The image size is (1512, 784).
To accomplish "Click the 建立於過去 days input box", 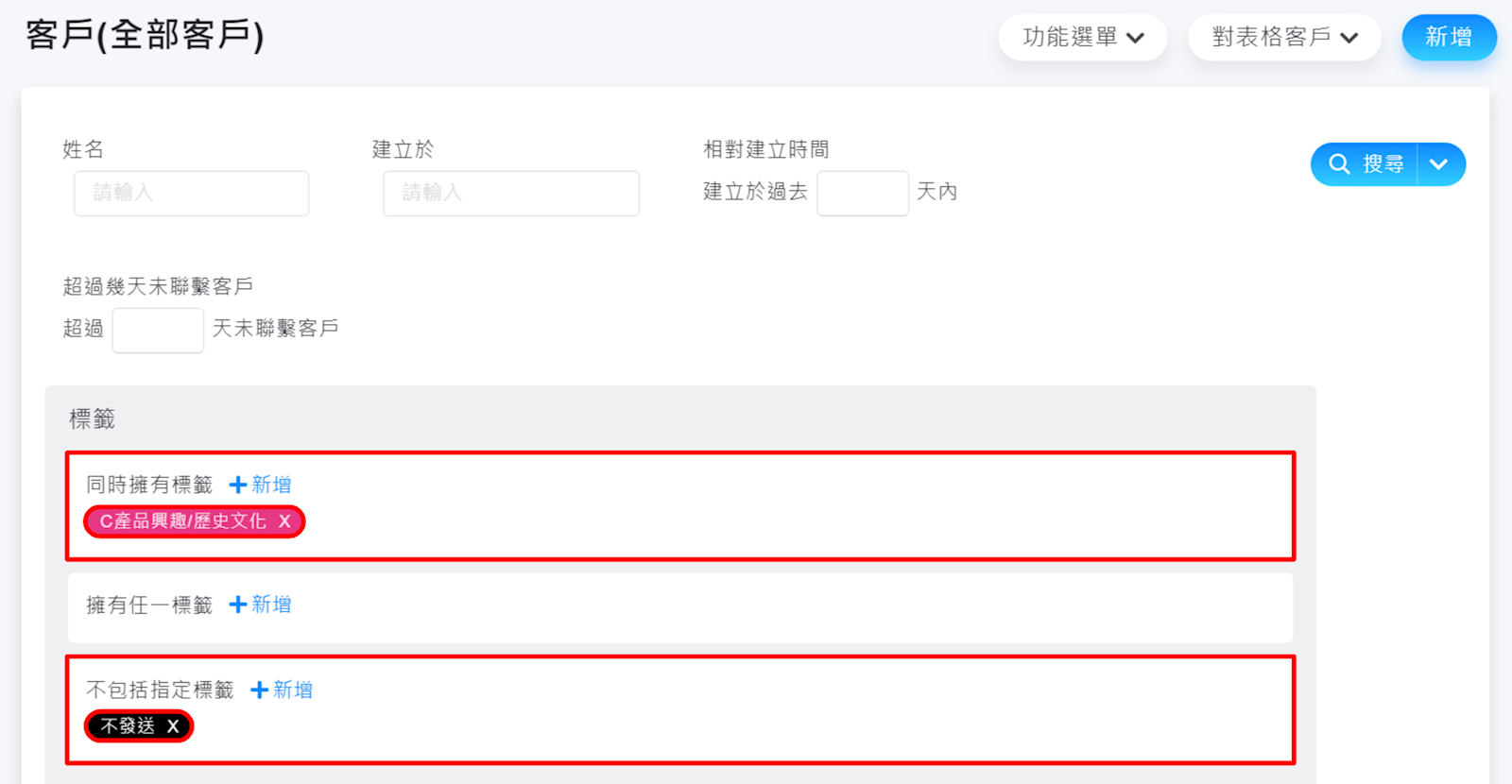I will coord(862,194).
